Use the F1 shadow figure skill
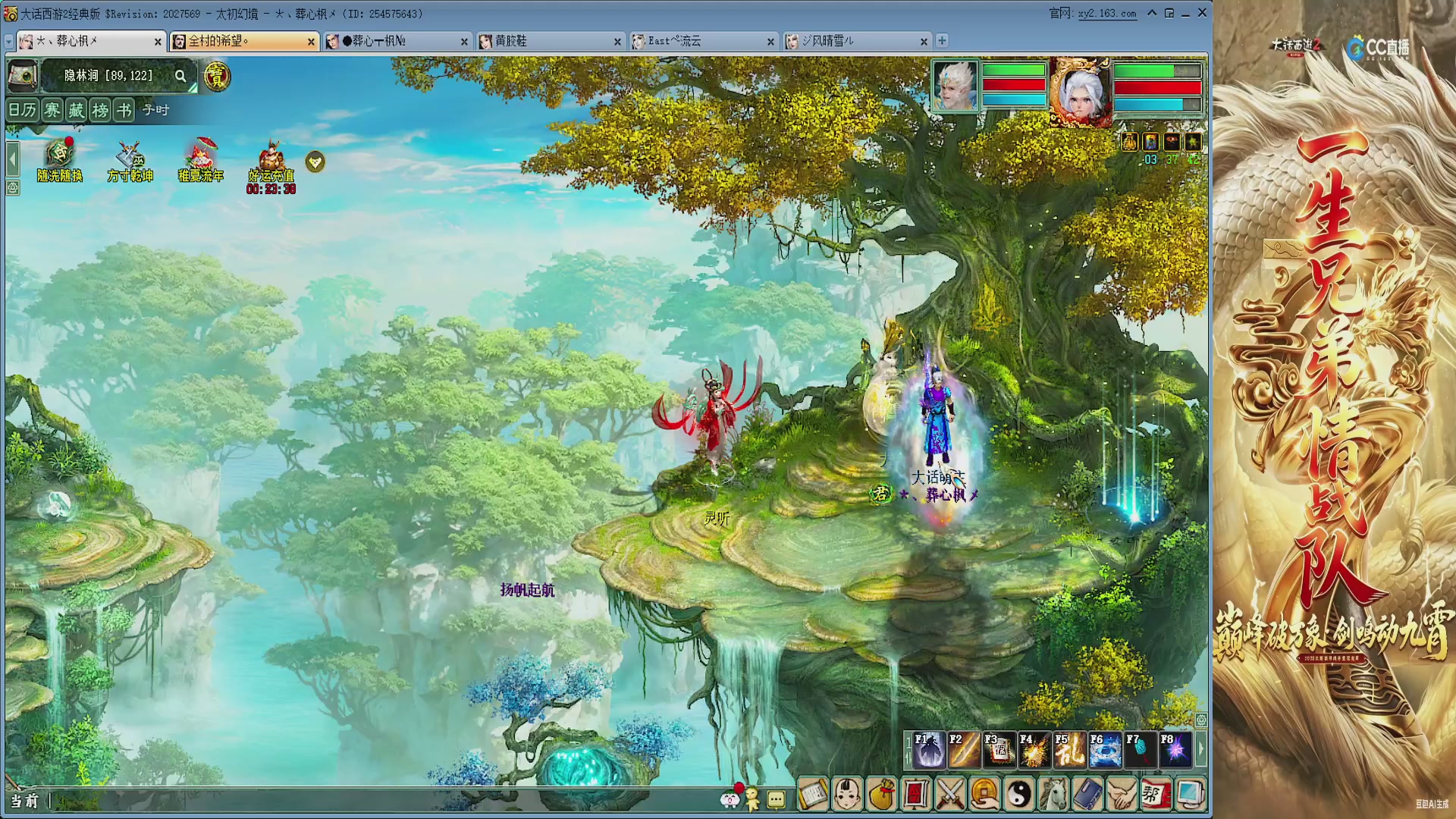Screen dimensions: 1456x819 (928, 750)
